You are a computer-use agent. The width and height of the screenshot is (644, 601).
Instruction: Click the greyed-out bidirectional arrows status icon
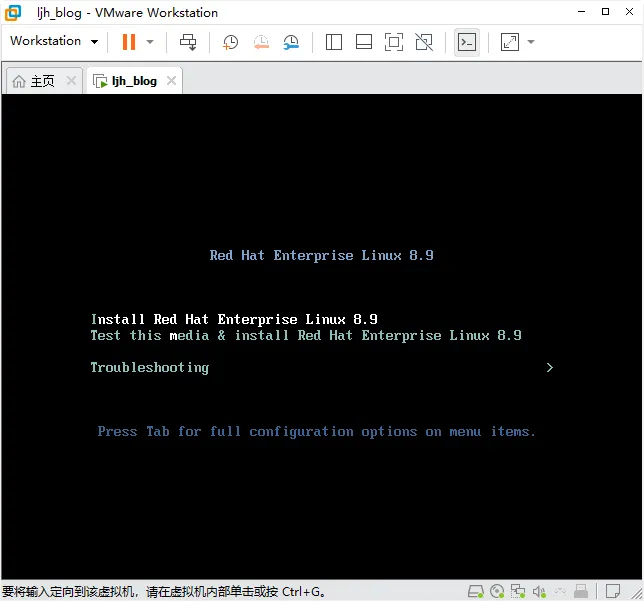click(560, 592)
